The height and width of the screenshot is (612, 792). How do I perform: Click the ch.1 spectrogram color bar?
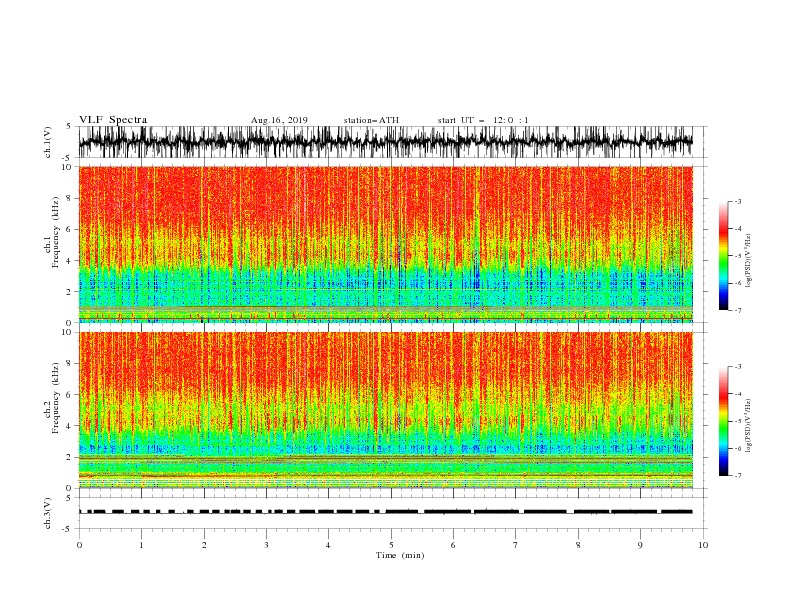click(723, 256)
